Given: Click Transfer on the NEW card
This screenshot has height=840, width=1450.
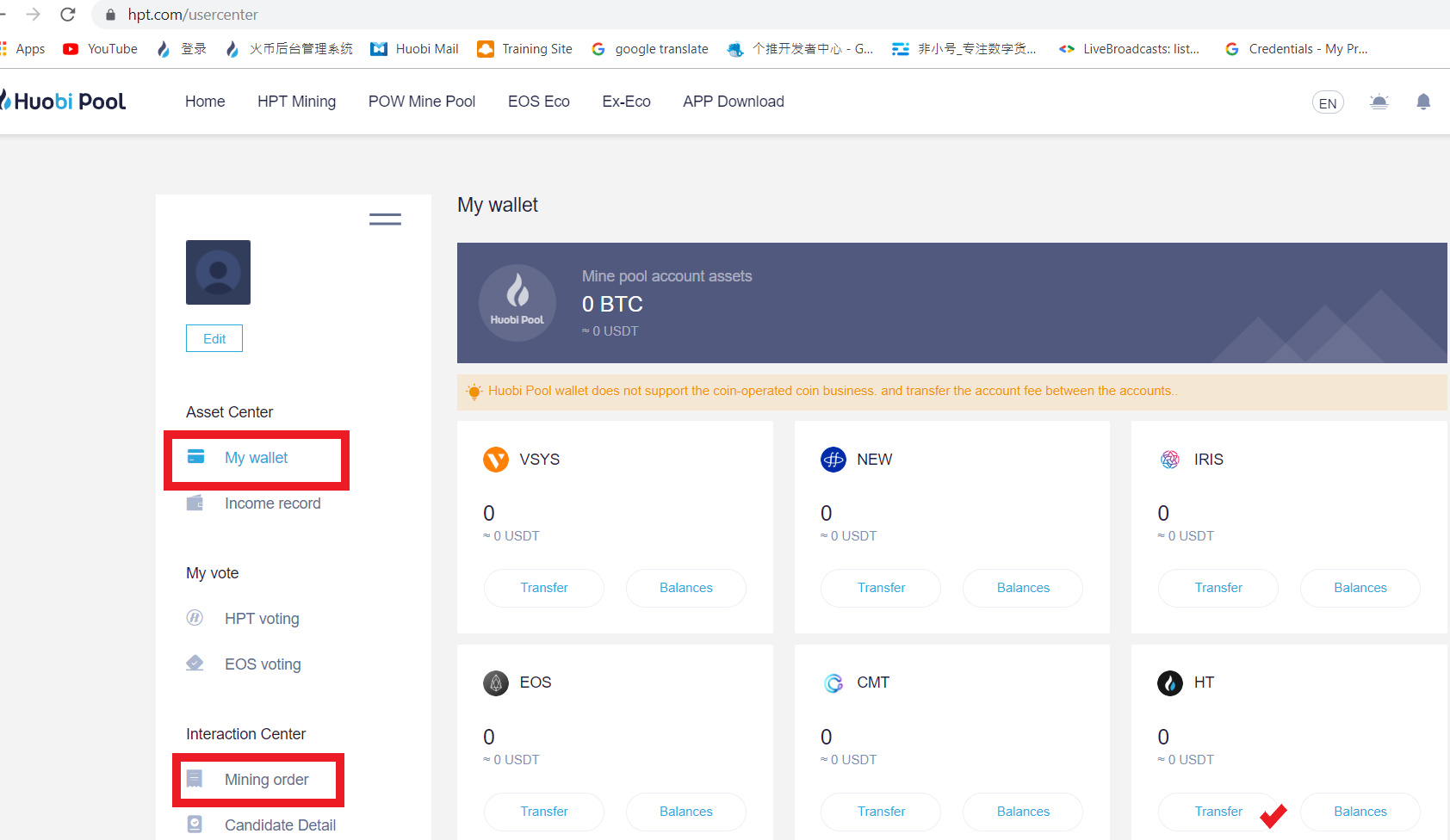Looking at the screenshot, I should click(x=881, y=588).
